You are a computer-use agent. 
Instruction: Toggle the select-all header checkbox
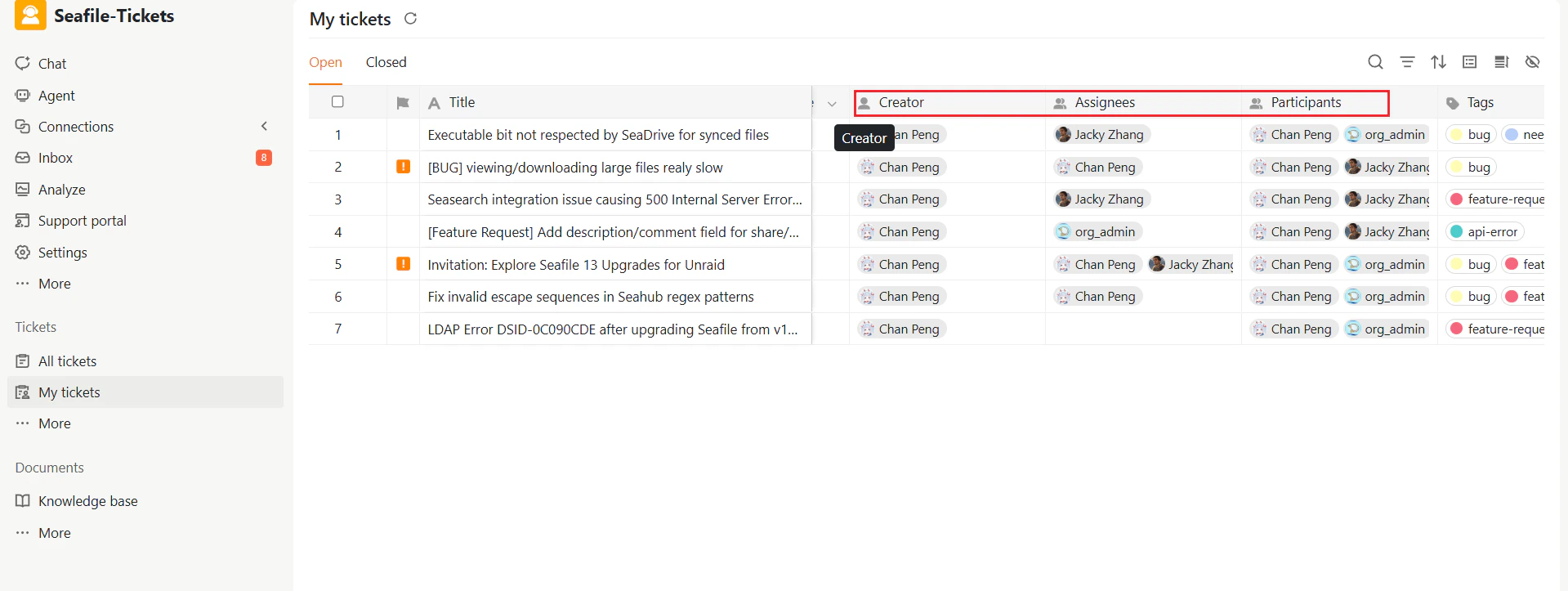pos(337,102)
